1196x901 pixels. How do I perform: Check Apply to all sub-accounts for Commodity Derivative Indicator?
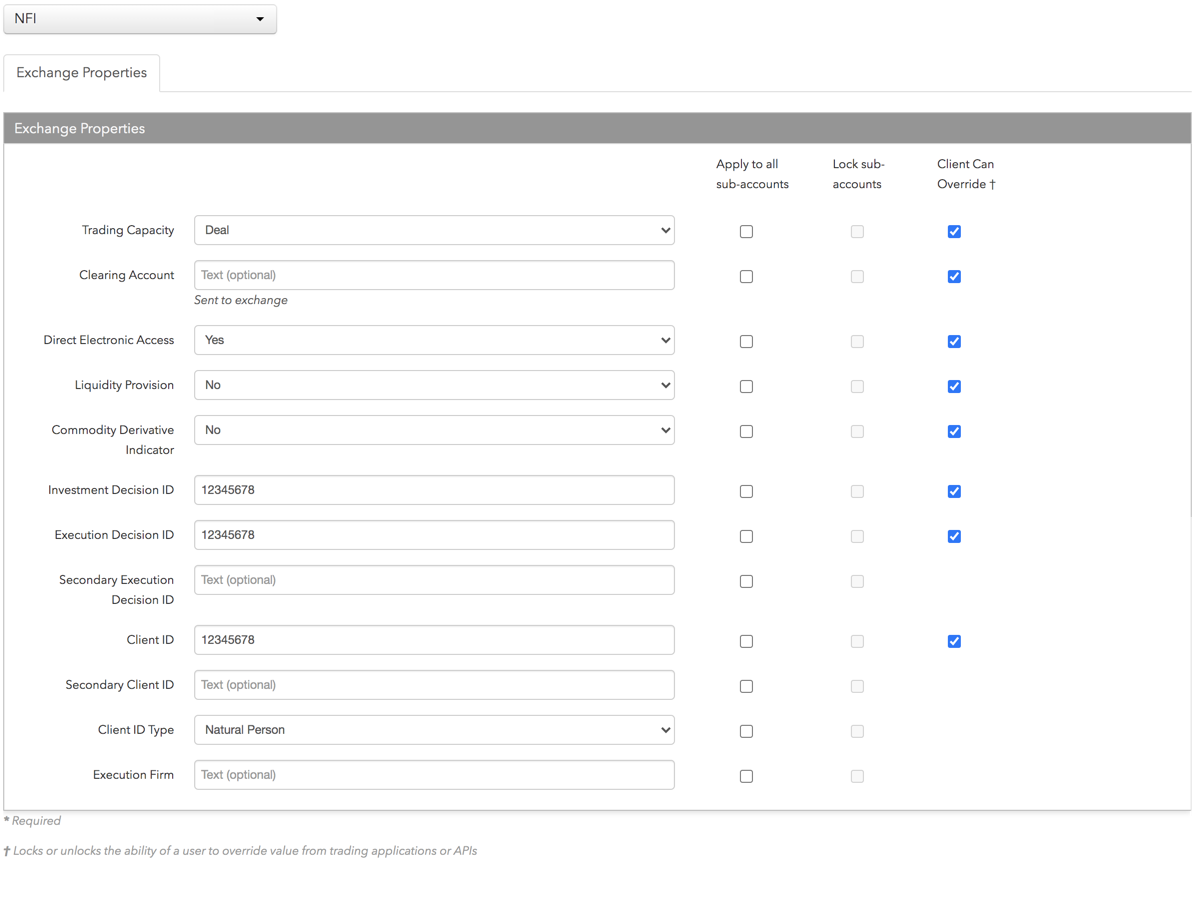coord(746,431)
